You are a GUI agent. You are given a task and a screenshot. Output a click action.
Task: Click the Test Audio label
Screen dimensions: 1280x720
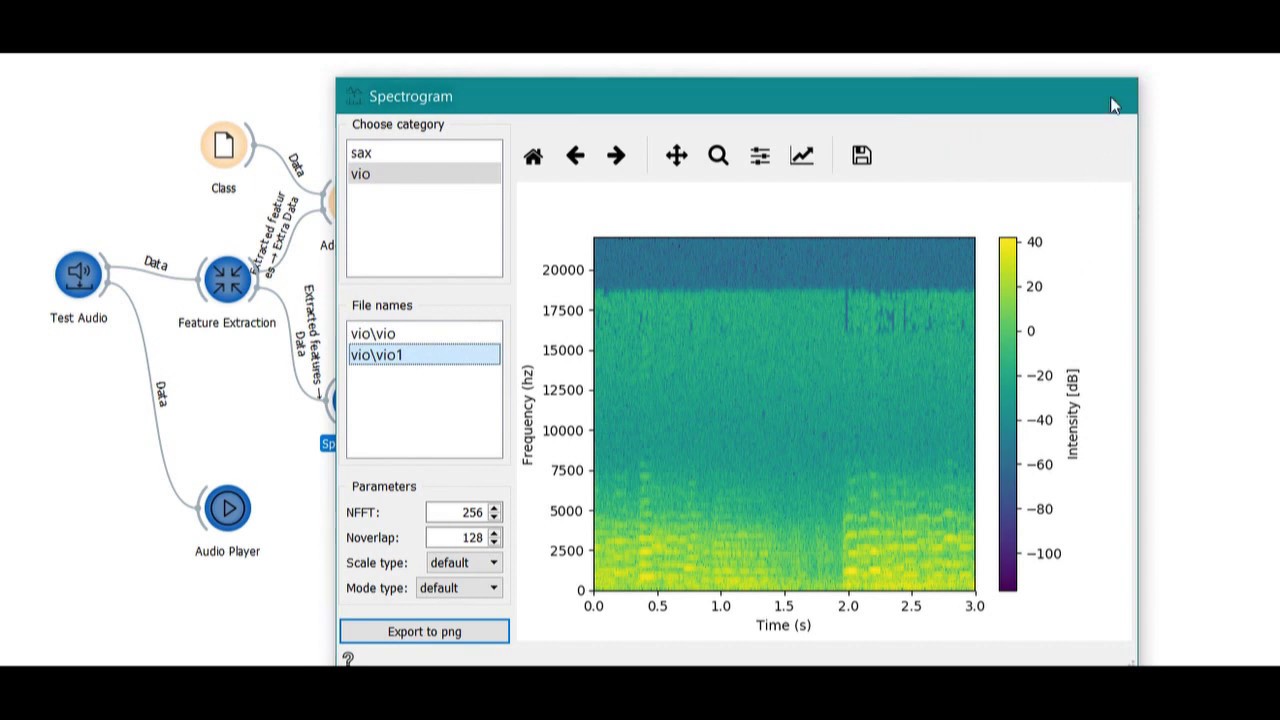point(79,318)
